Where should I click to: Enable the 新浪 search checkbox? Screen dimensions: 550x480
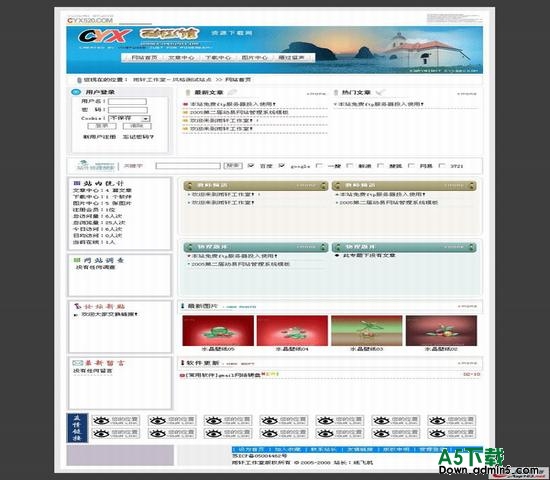coord(349,165)
